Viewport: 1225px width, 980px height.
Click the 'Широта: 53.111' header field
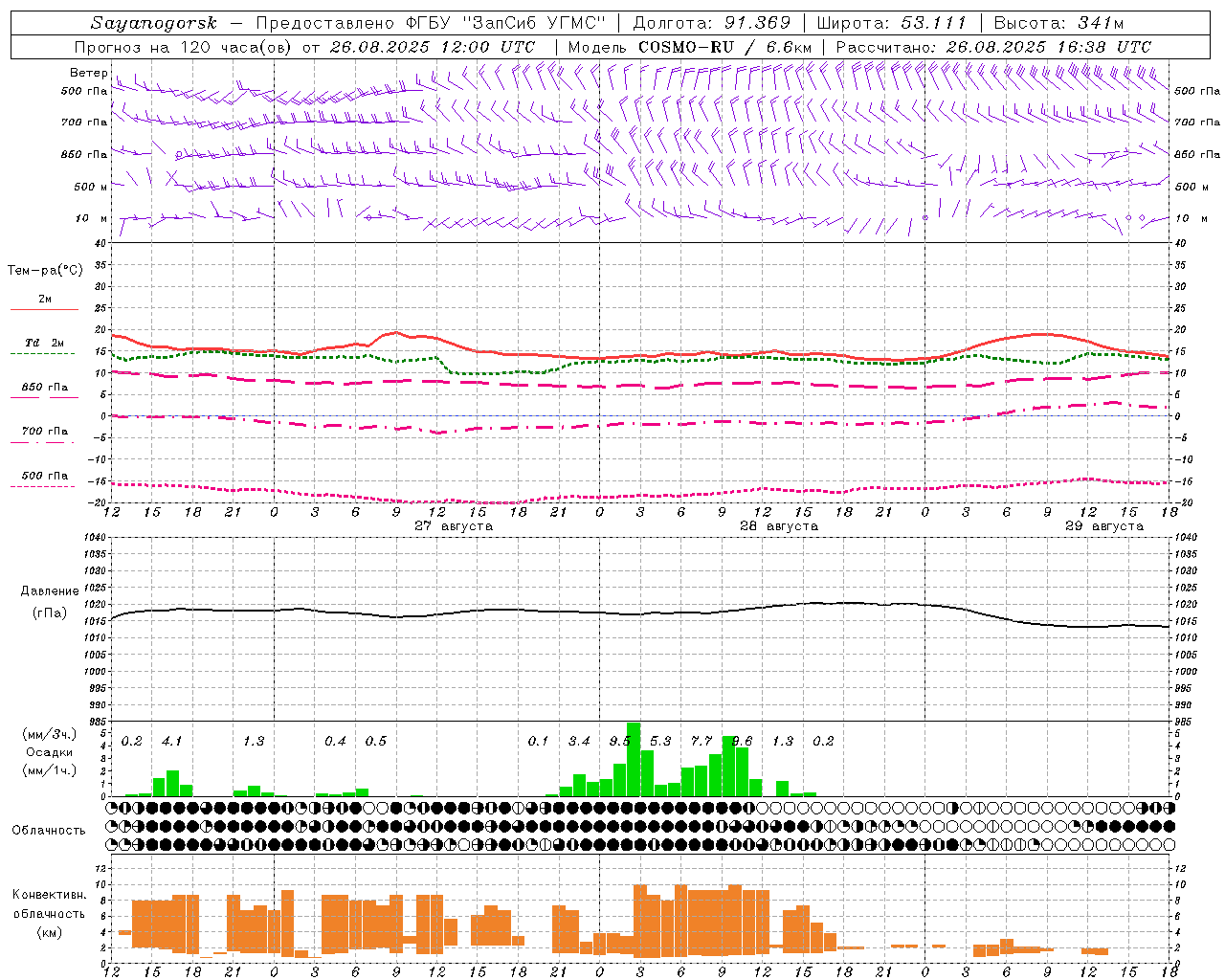point(891,23)
